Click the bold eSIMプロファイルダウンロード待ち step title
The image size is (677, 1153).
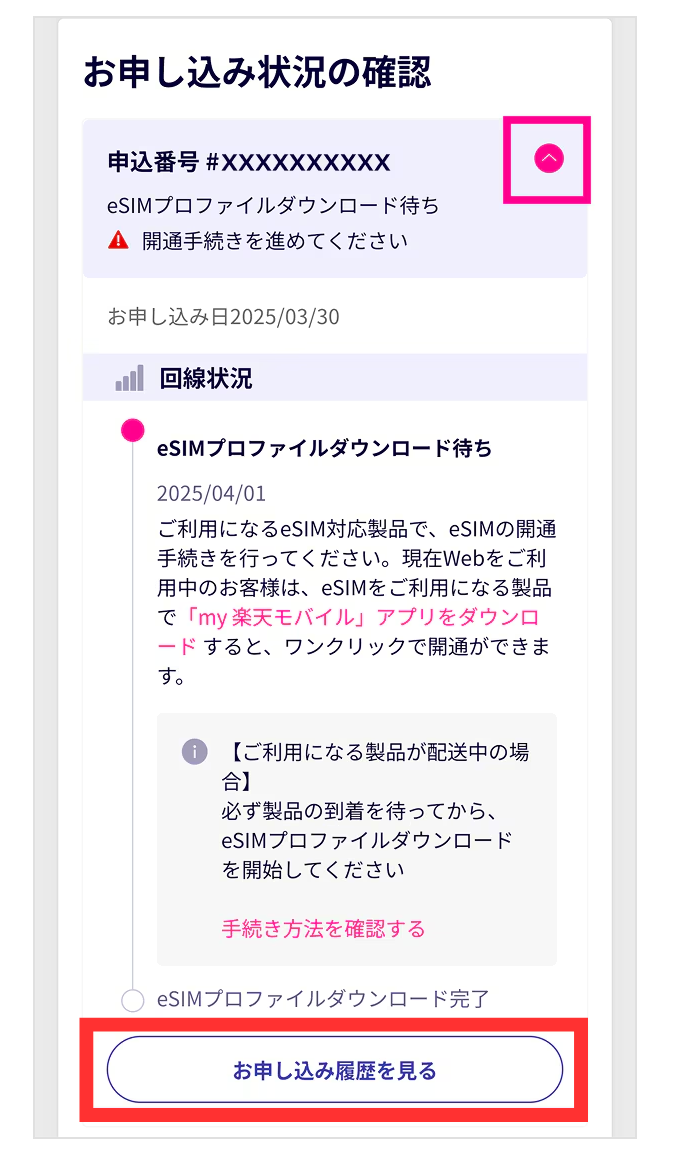click(x=324, y=448)
